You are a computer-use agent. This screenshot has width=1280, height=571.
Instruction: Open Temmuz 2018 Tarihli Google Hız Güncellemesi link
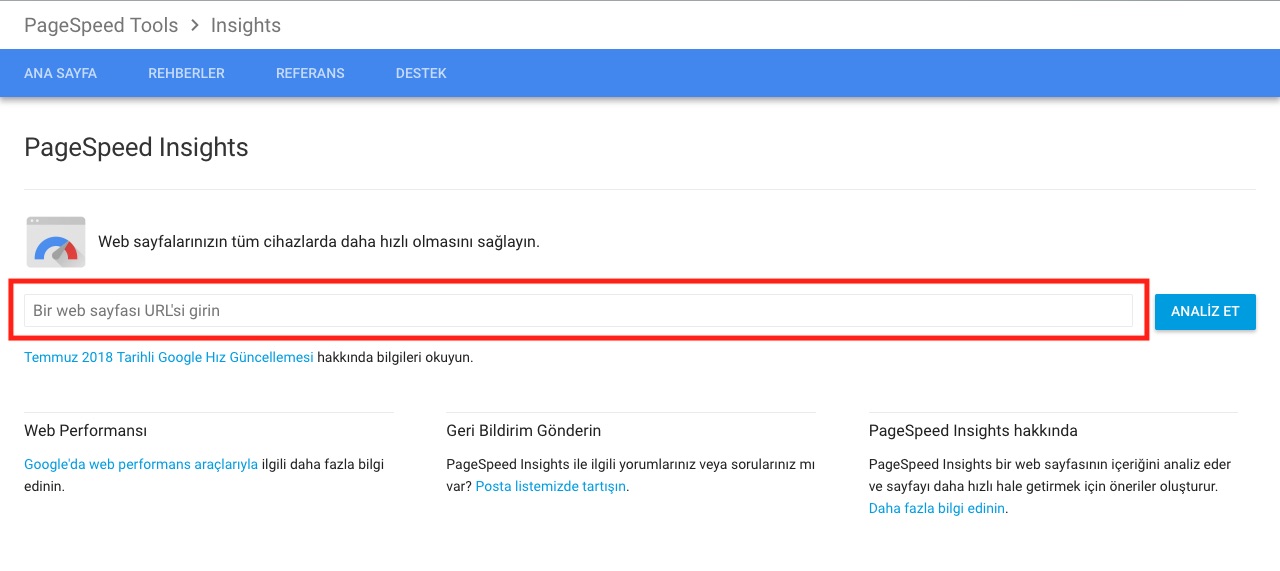[x=169, y=357]
